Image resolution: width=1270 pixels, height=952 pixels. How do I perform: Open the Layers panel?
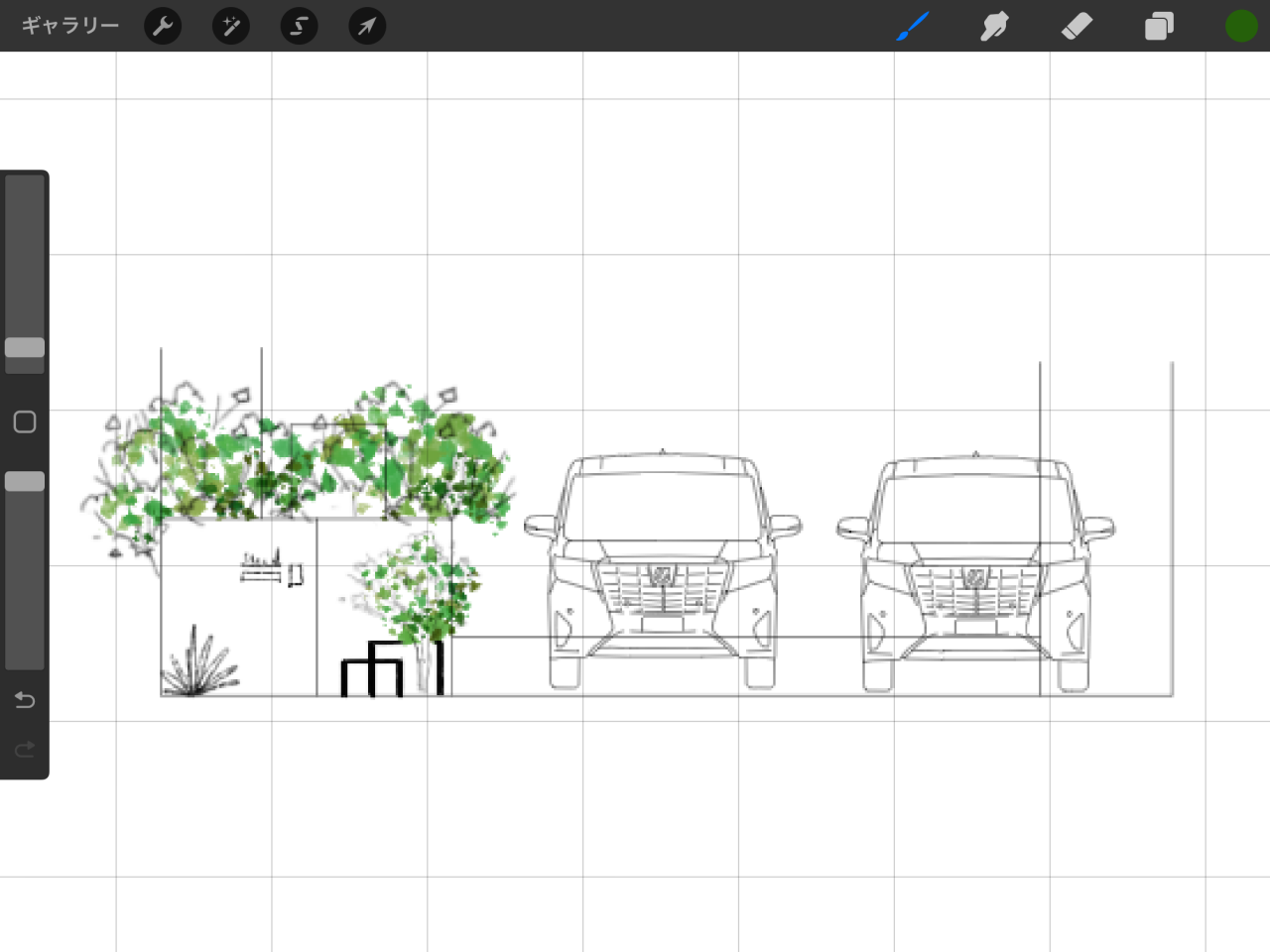(1159, 26)
